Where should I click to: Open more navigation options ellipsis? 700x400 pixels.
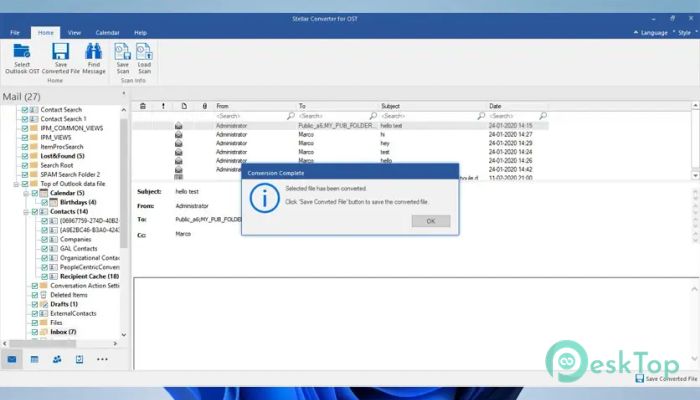102,359
